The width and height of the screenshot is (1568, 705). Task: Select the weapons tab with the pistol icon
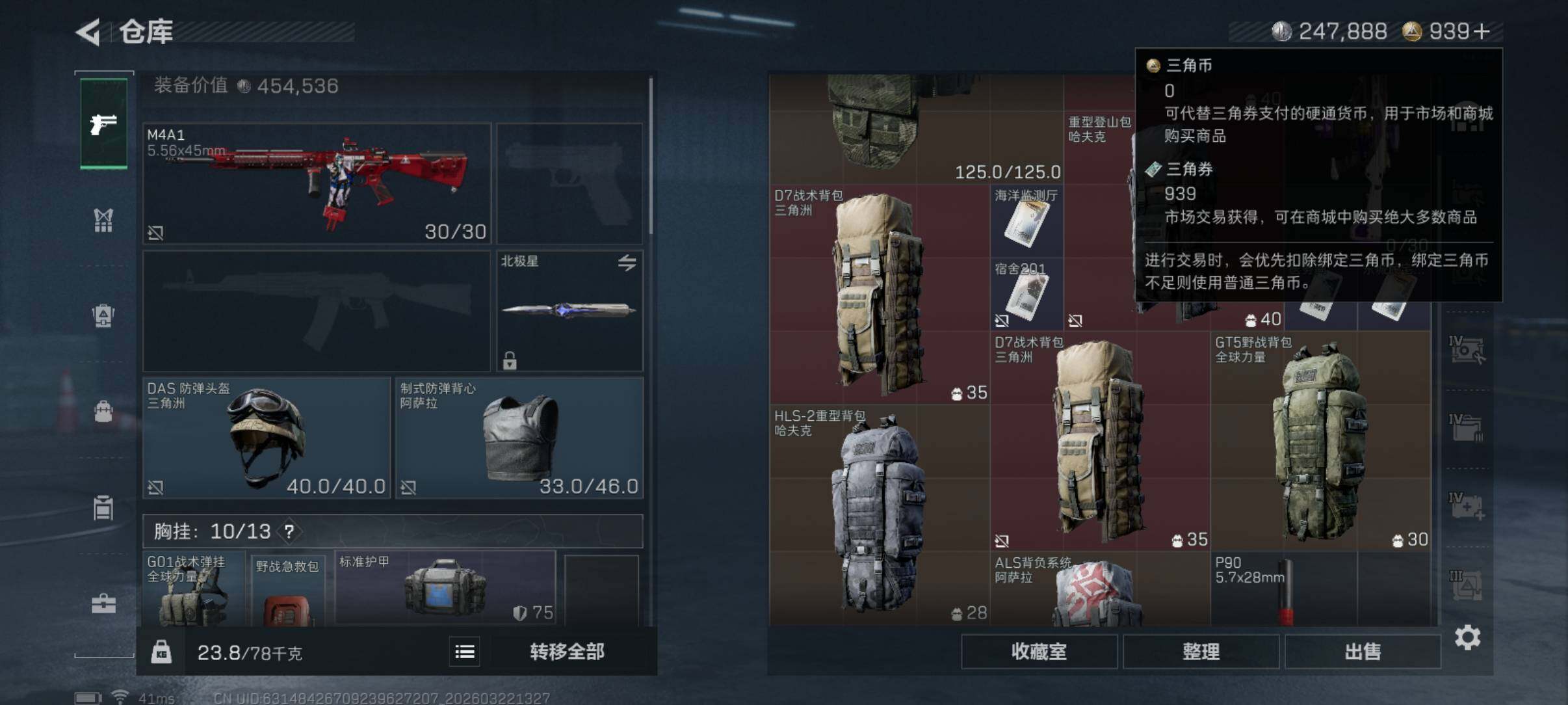[103, 124]
